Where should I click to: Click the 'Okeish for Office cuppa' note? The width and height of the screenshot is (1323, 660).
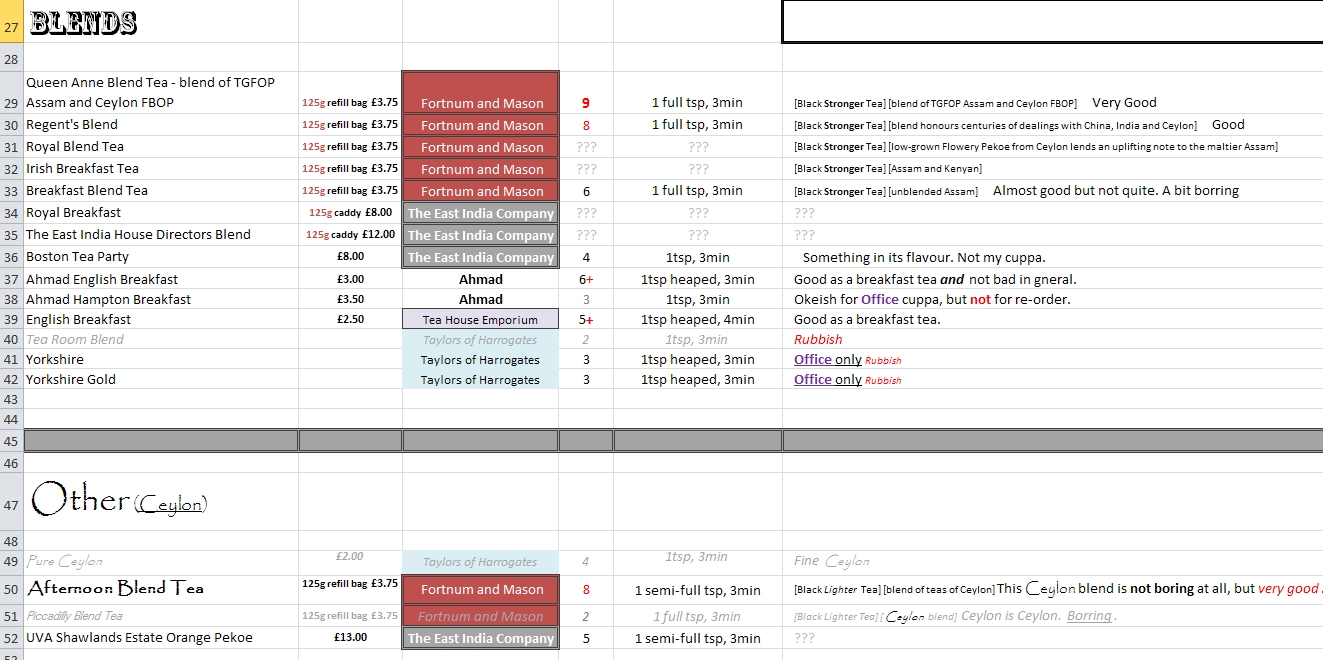[x=932, y=299]
